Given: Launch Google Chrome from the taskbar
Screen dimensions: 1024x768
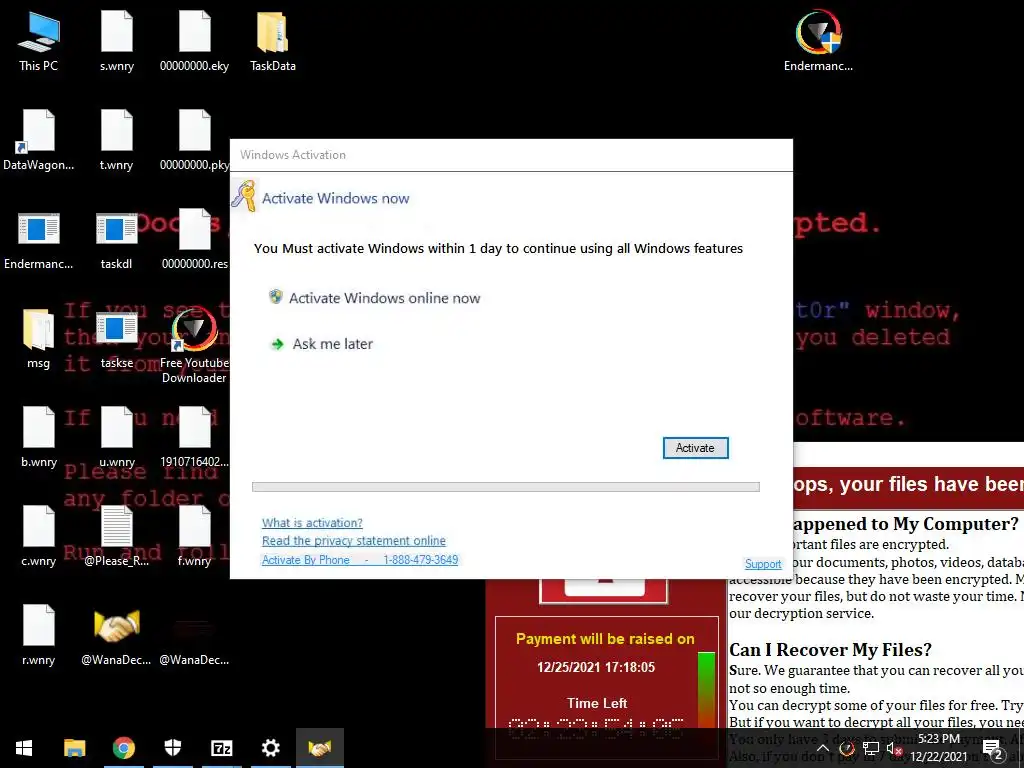Looking at the screenshot, I should 123,748.
